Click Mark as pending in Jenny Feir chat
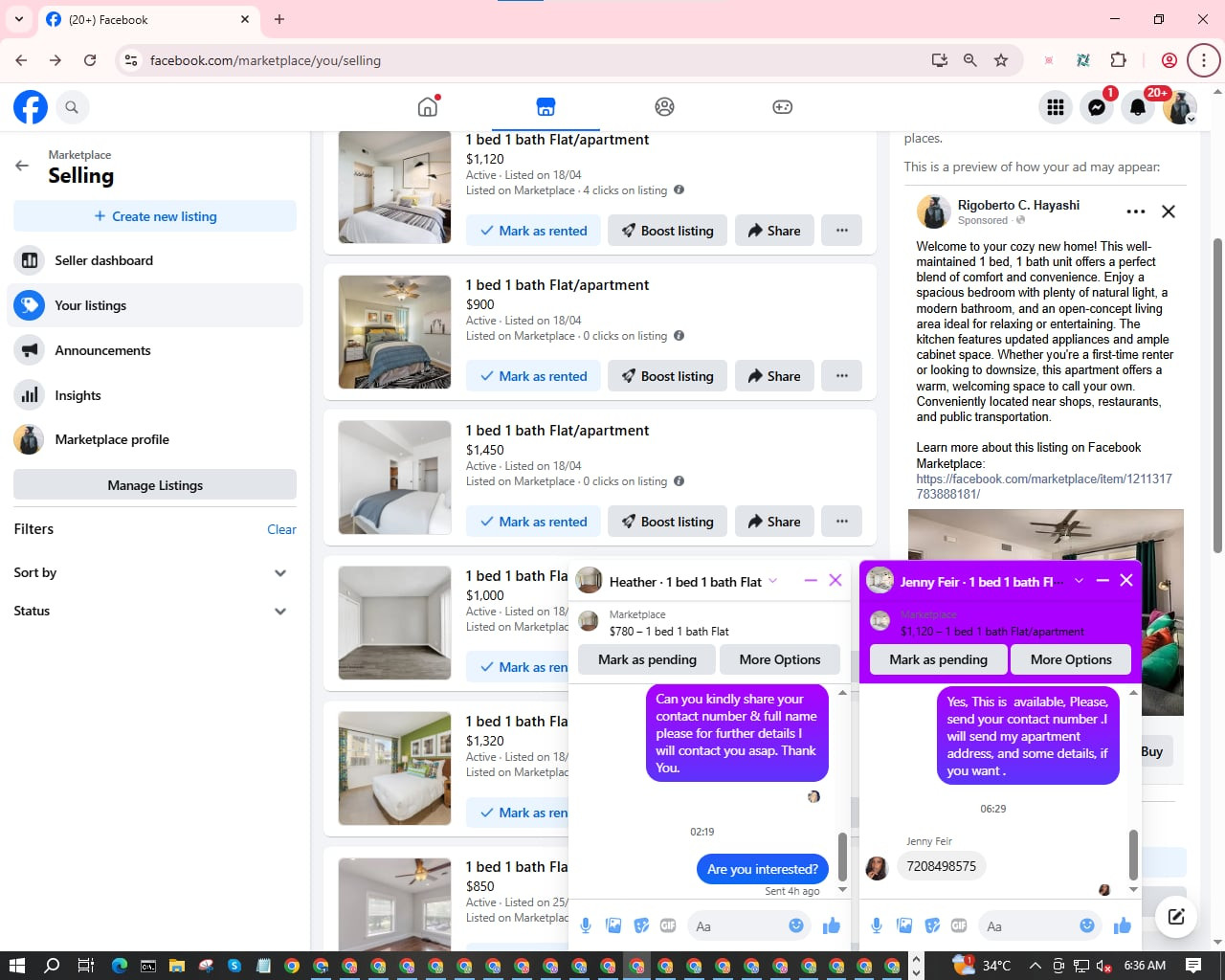Screen dimensions: 1225x980 (x=938, y=659)
